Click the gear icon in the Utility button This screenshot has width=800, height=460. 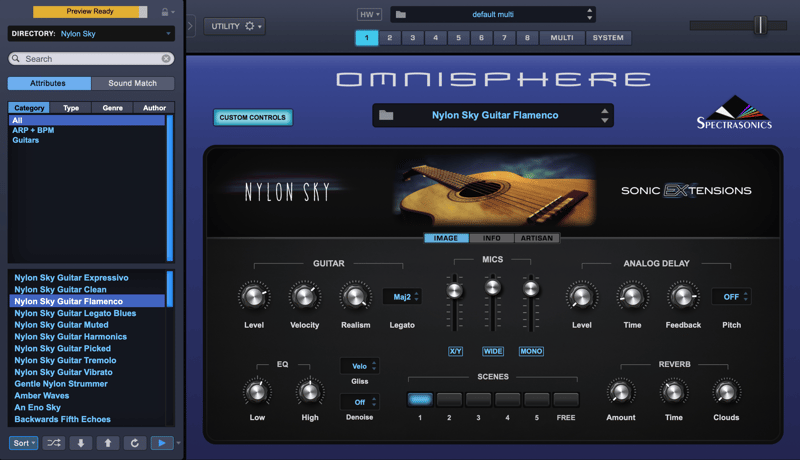pos(249,26)
